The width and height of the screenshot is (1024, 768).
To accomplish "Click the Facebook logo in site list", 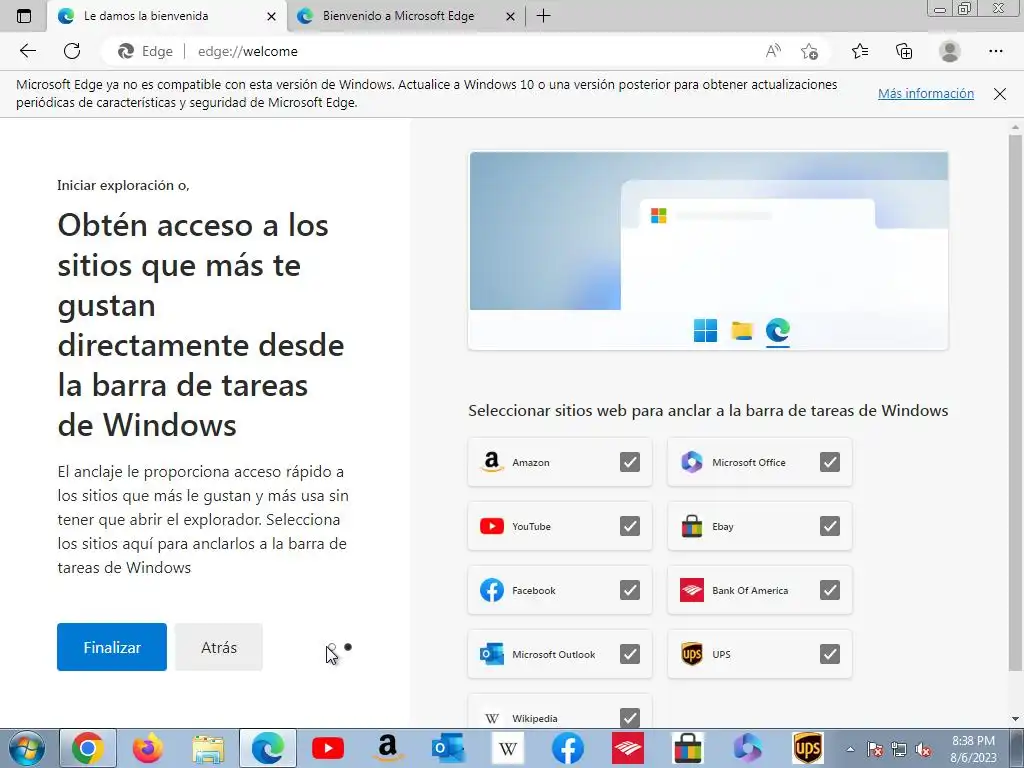I will [x=492, y=590].
